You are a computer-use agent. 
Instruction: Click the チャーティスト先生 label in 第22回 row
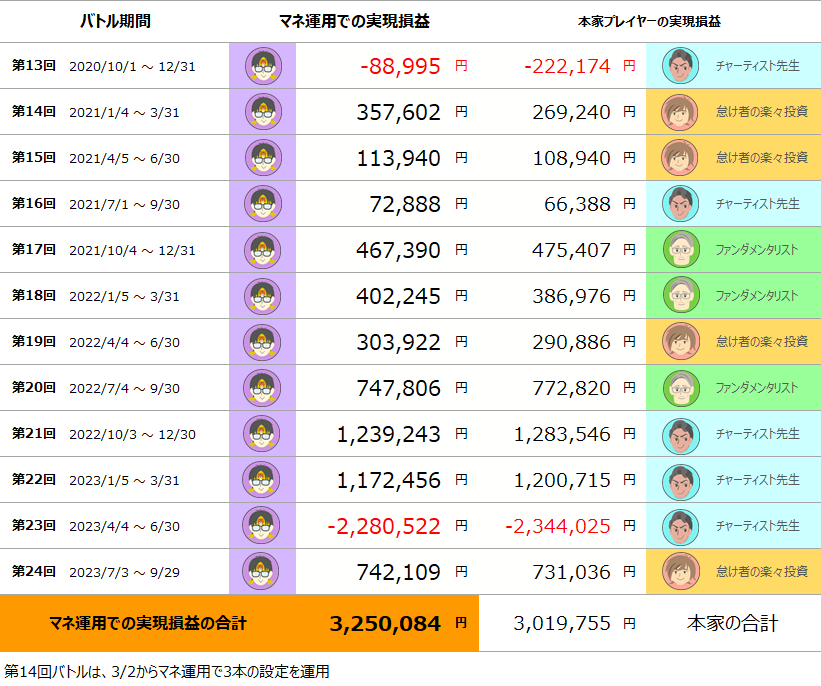click(x=758, y=480)
